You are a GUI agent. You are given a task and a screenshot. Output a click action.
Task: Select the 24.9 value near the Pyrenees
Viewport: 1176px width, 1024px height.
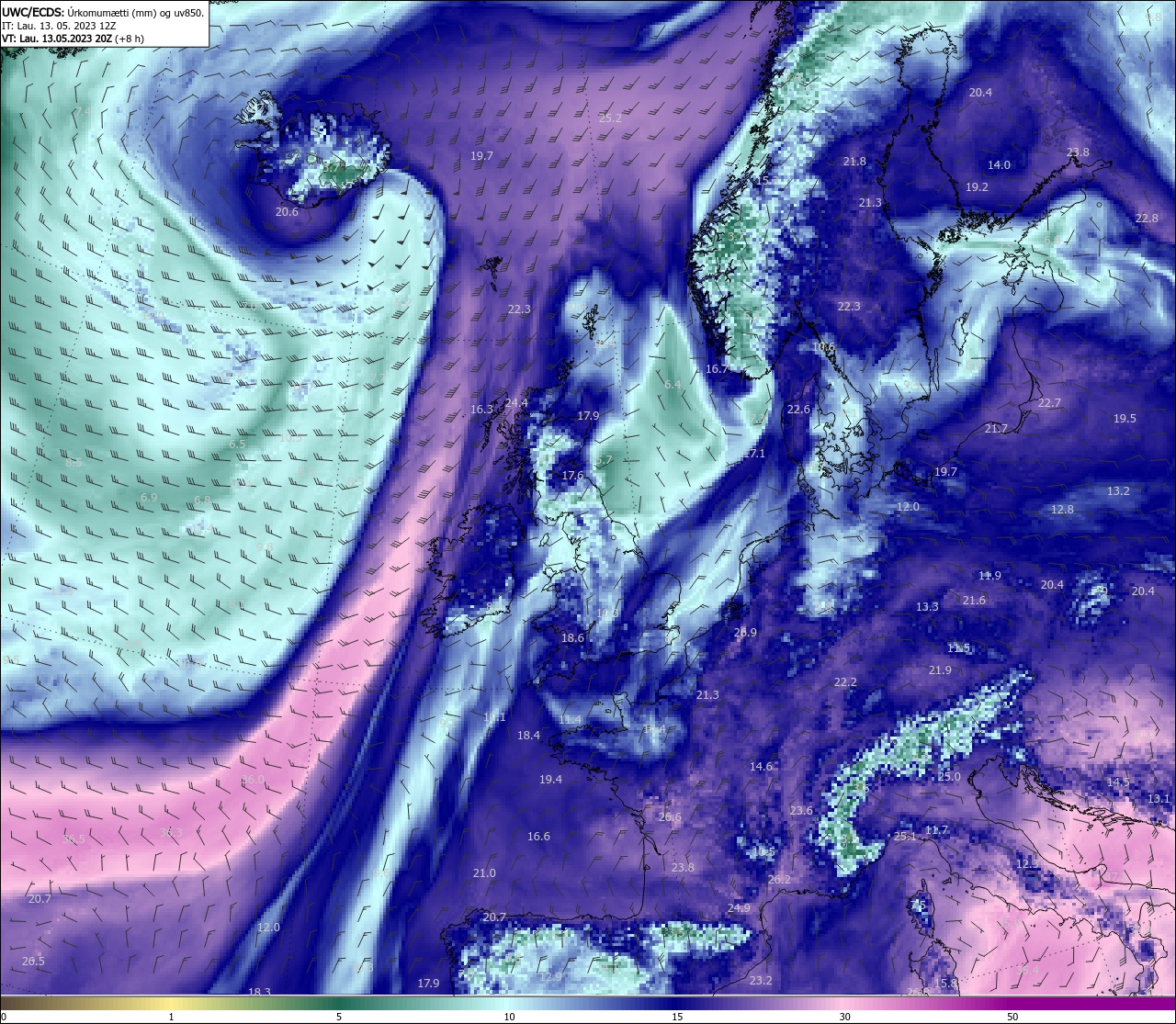point(739,908)
